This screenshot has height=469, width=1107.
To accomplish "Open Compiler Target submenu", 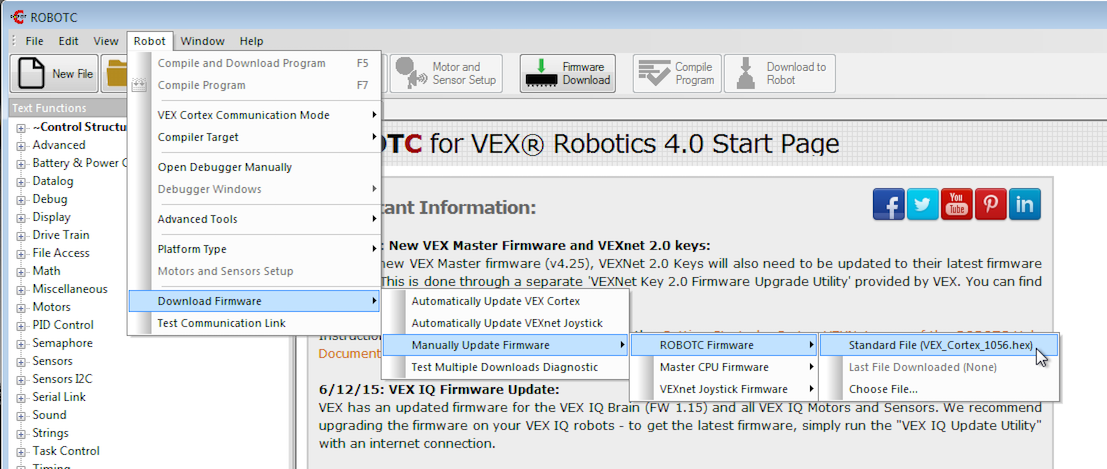I will (254, 137).
